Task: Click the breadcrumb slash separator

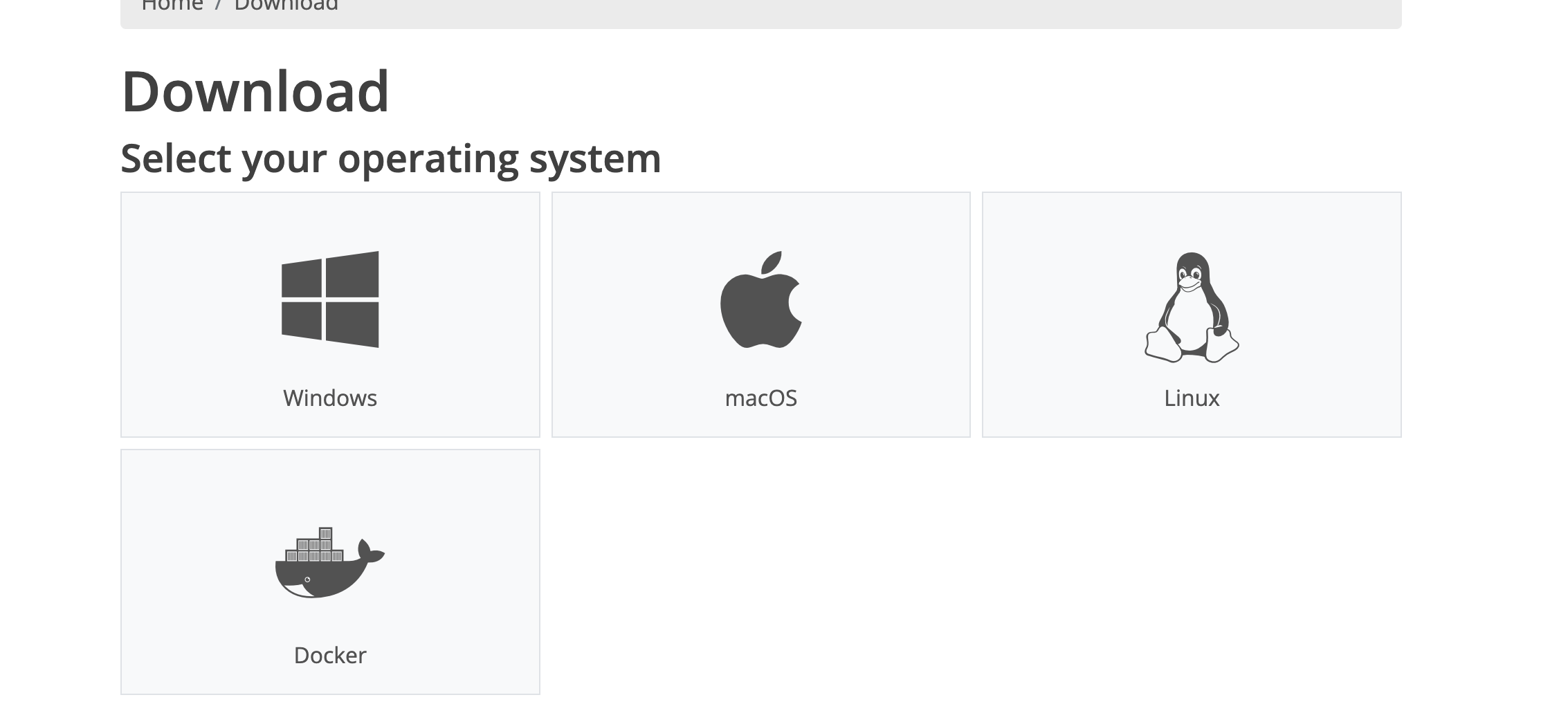Action: click(x=219, y=6)
